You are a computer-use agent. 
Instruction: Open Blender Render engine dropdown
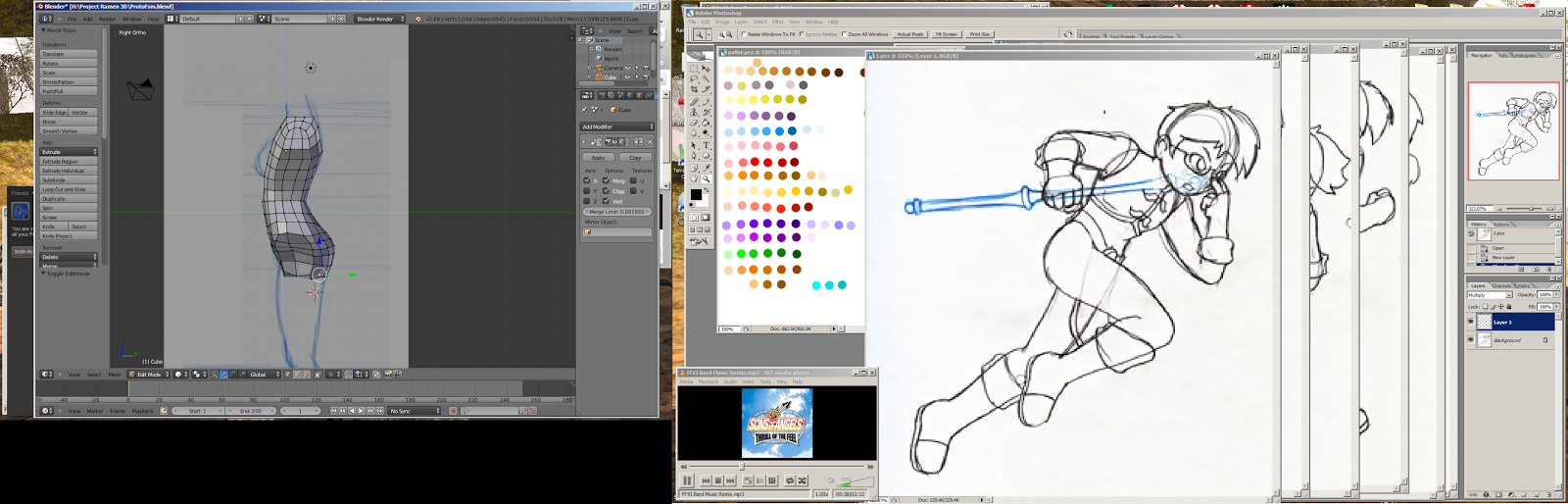[380, 19]
